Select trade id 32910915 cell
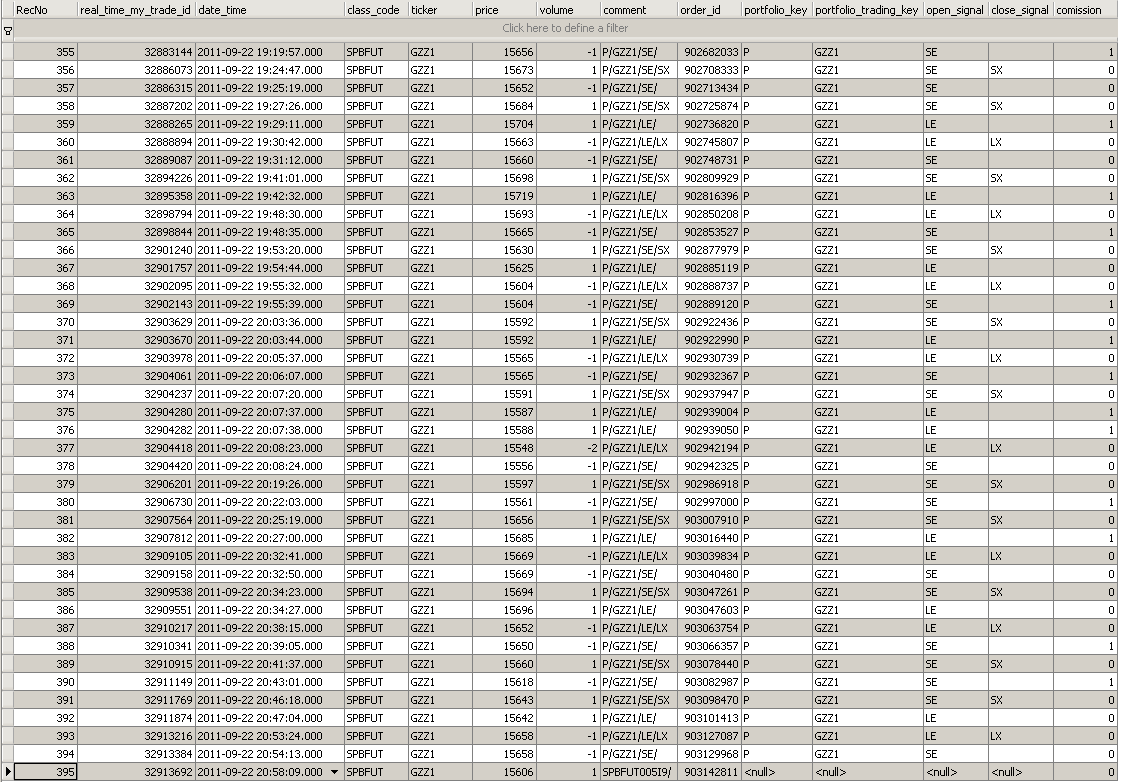 [136, 664]
